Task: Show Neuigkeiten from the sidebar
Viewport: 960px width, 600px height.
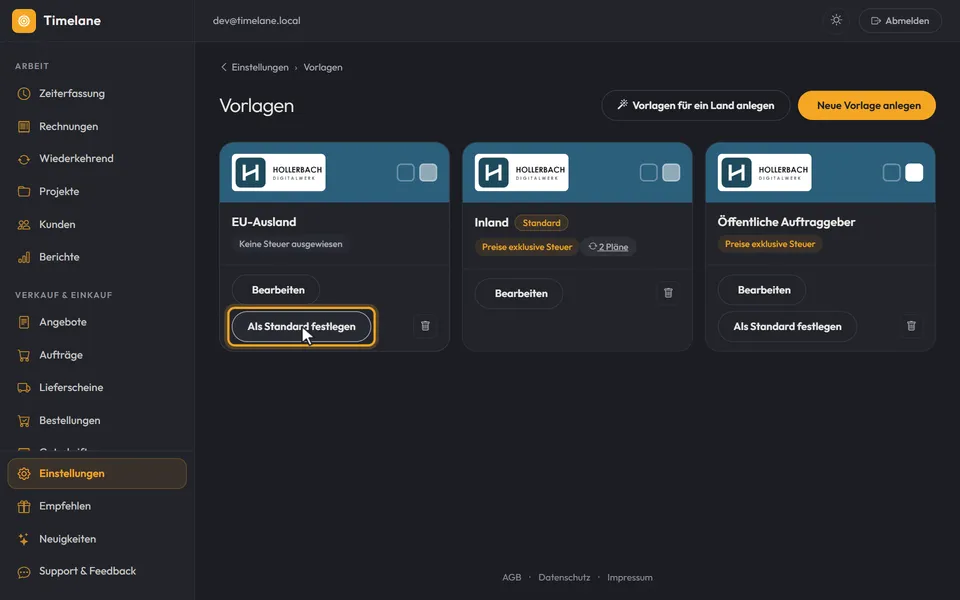Action: pos(97,539)
